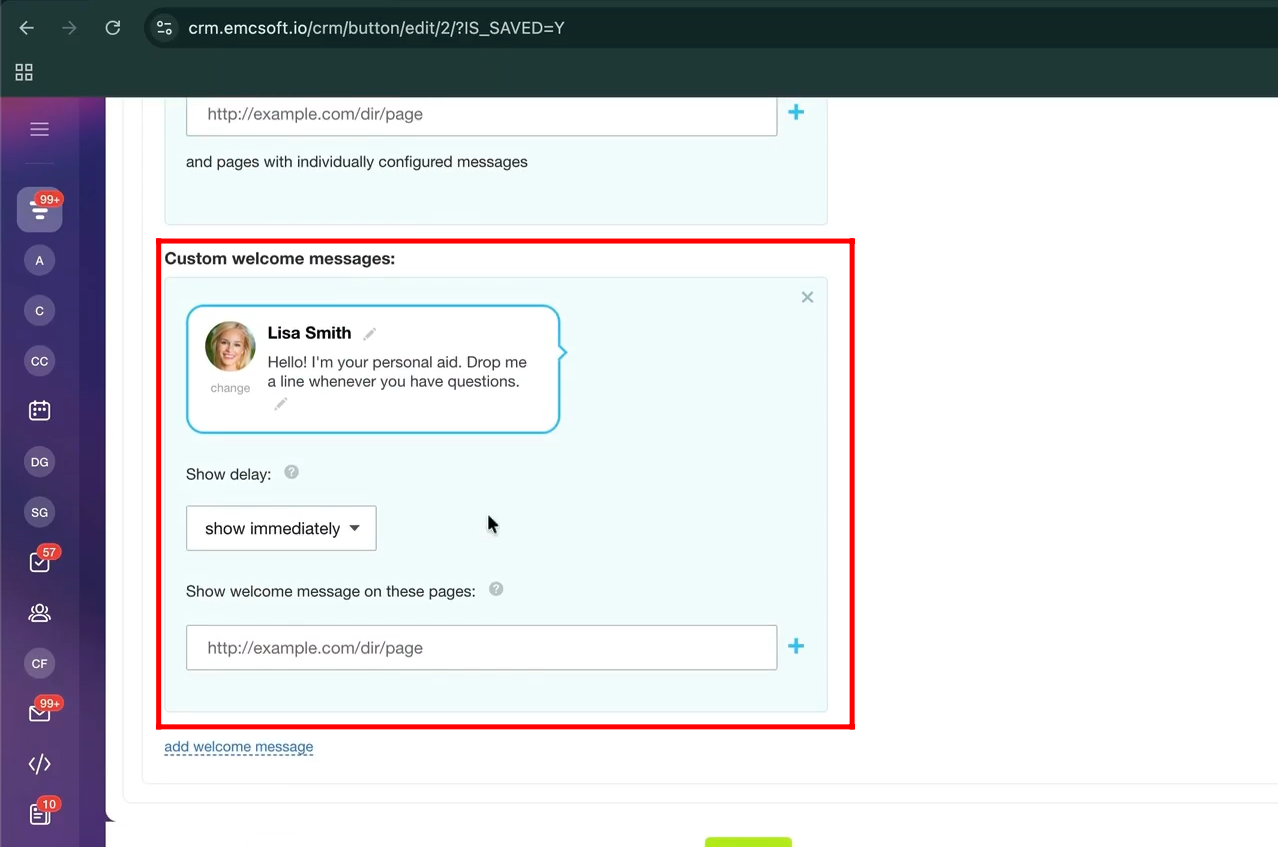
Task: Reload the page using browser refresh button
Action: pyautogui.click(x=113, y=28)
